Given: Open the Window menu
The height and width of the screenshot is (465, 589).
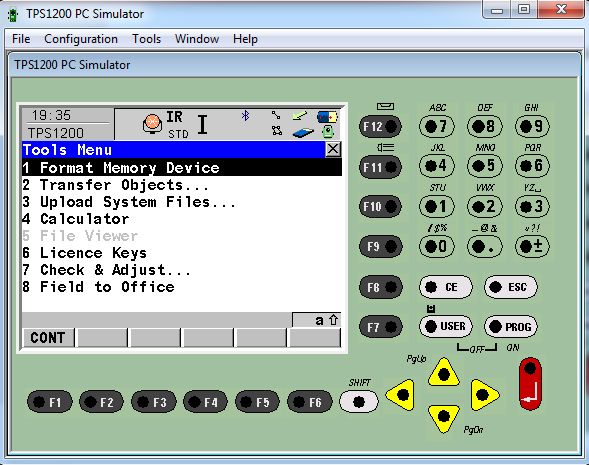Looking at the screenshot, I should pyautogui.click(x=197, y=39).
